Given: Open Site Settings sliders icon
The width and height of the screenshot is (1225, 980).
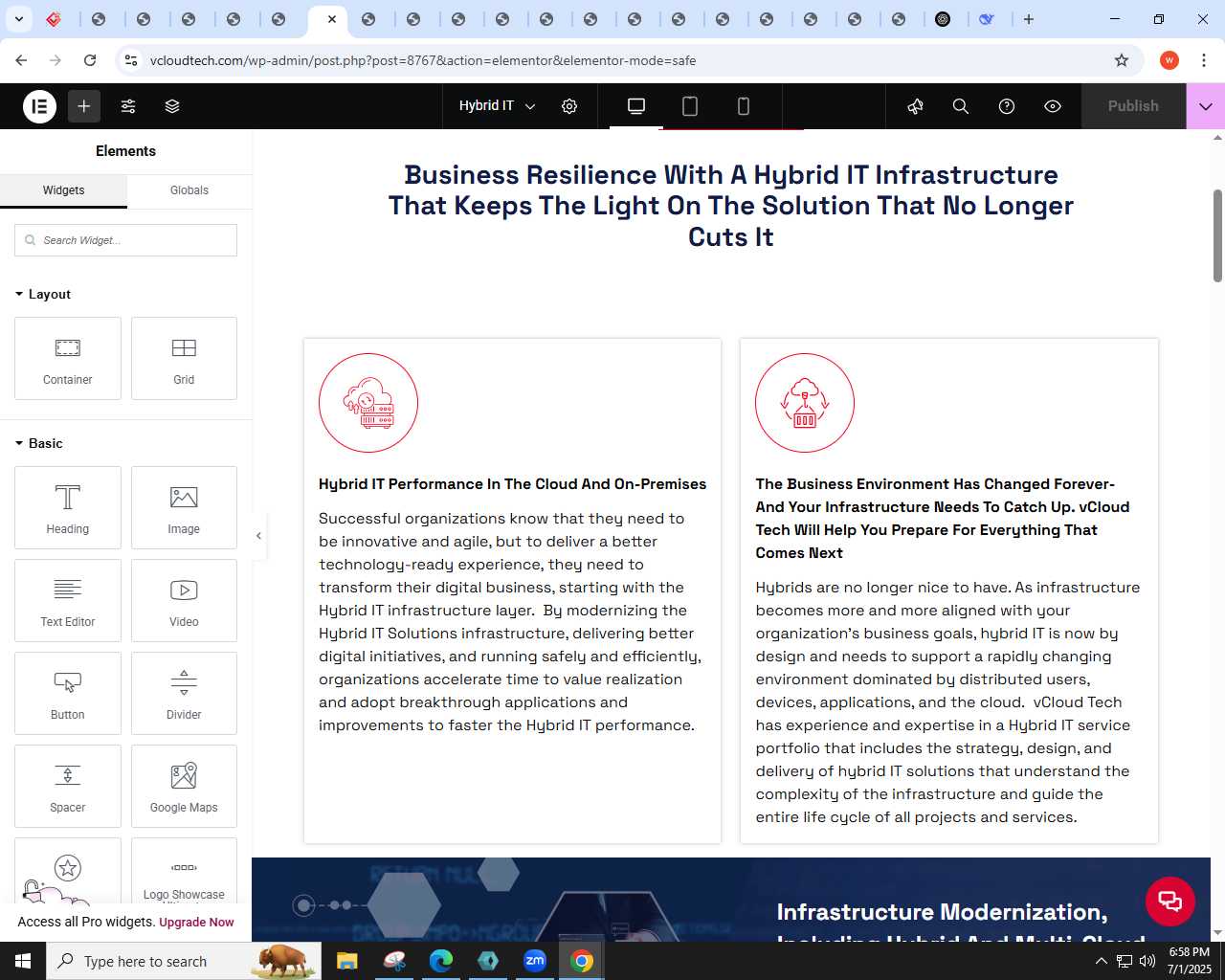Looking at the screenshot, I should pyautogui.click(x=128, y=106).
